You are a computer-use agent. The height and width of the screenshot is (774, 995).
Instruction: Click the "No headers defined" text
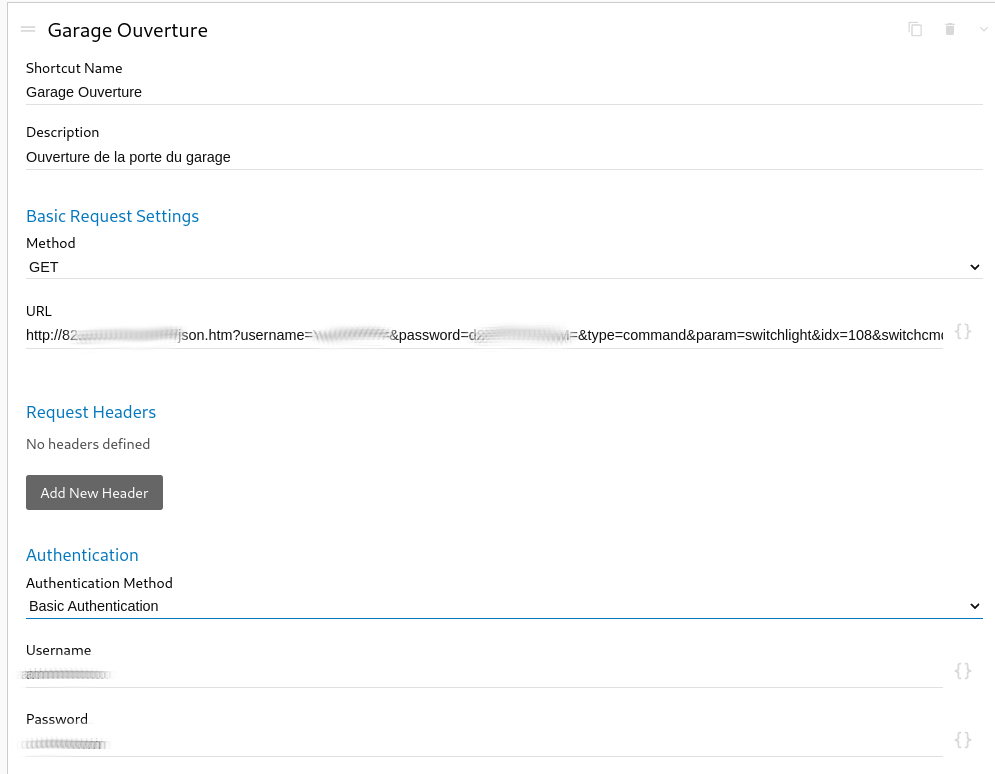click(x=88, y=444)
